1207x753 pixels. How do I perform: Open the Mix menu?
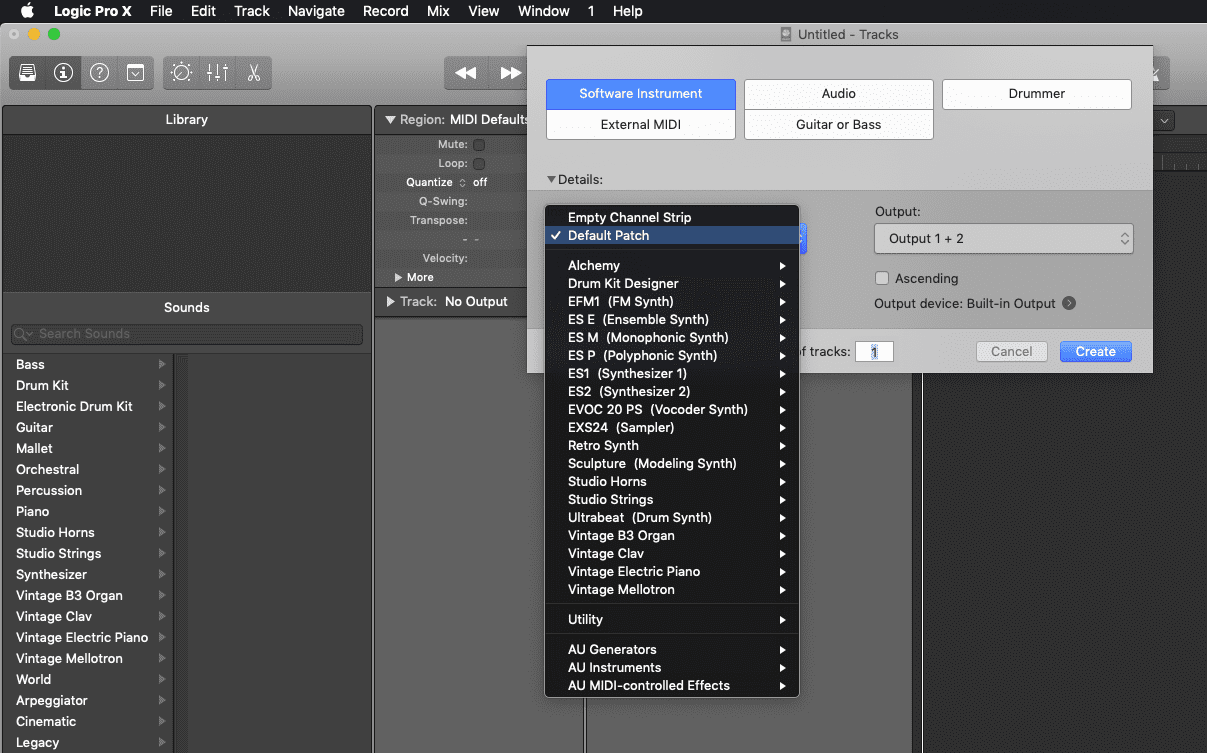pos(438,11)
